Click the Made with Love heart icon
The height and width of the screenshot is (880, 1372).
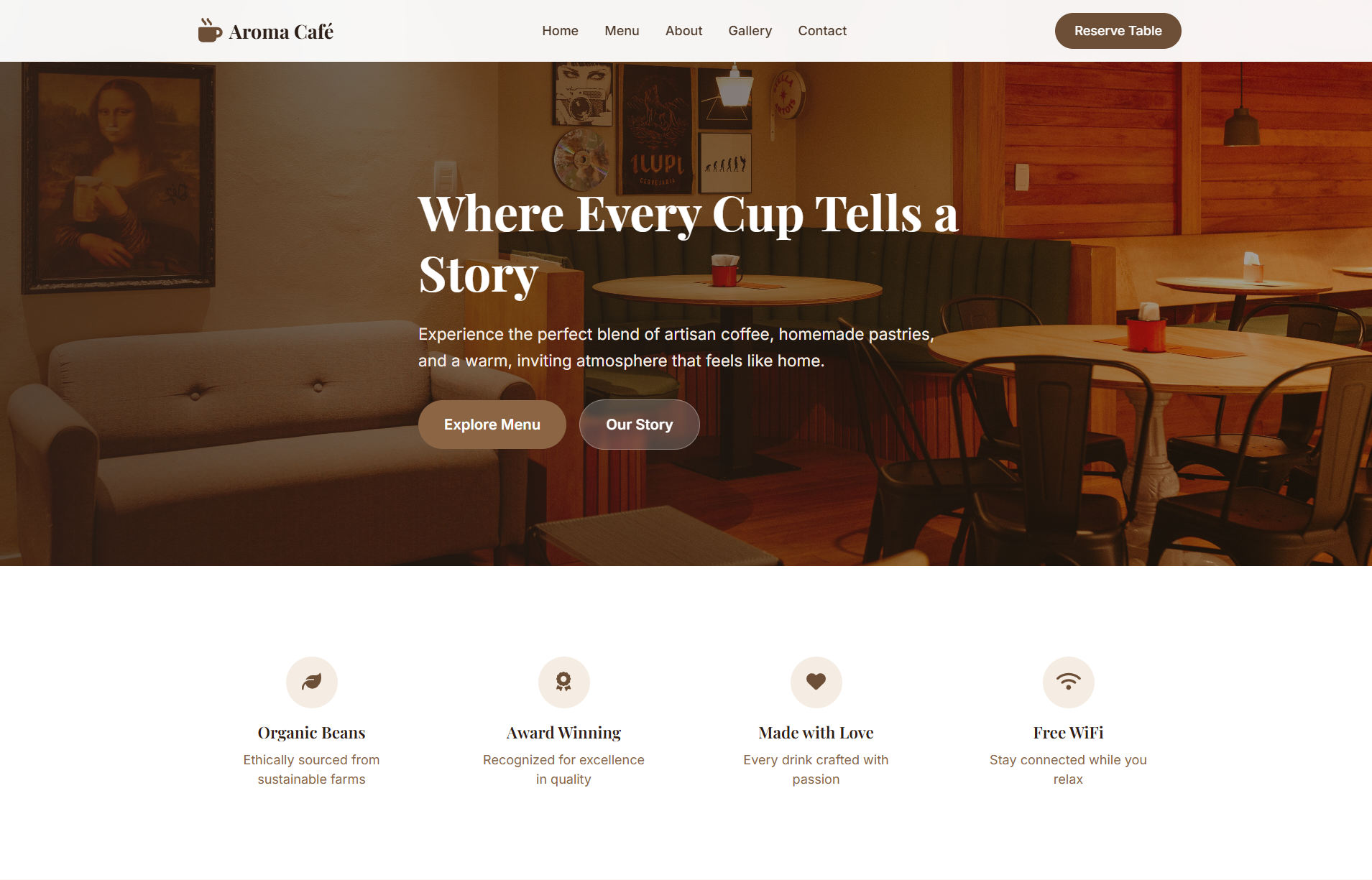[x=816, y=682]
